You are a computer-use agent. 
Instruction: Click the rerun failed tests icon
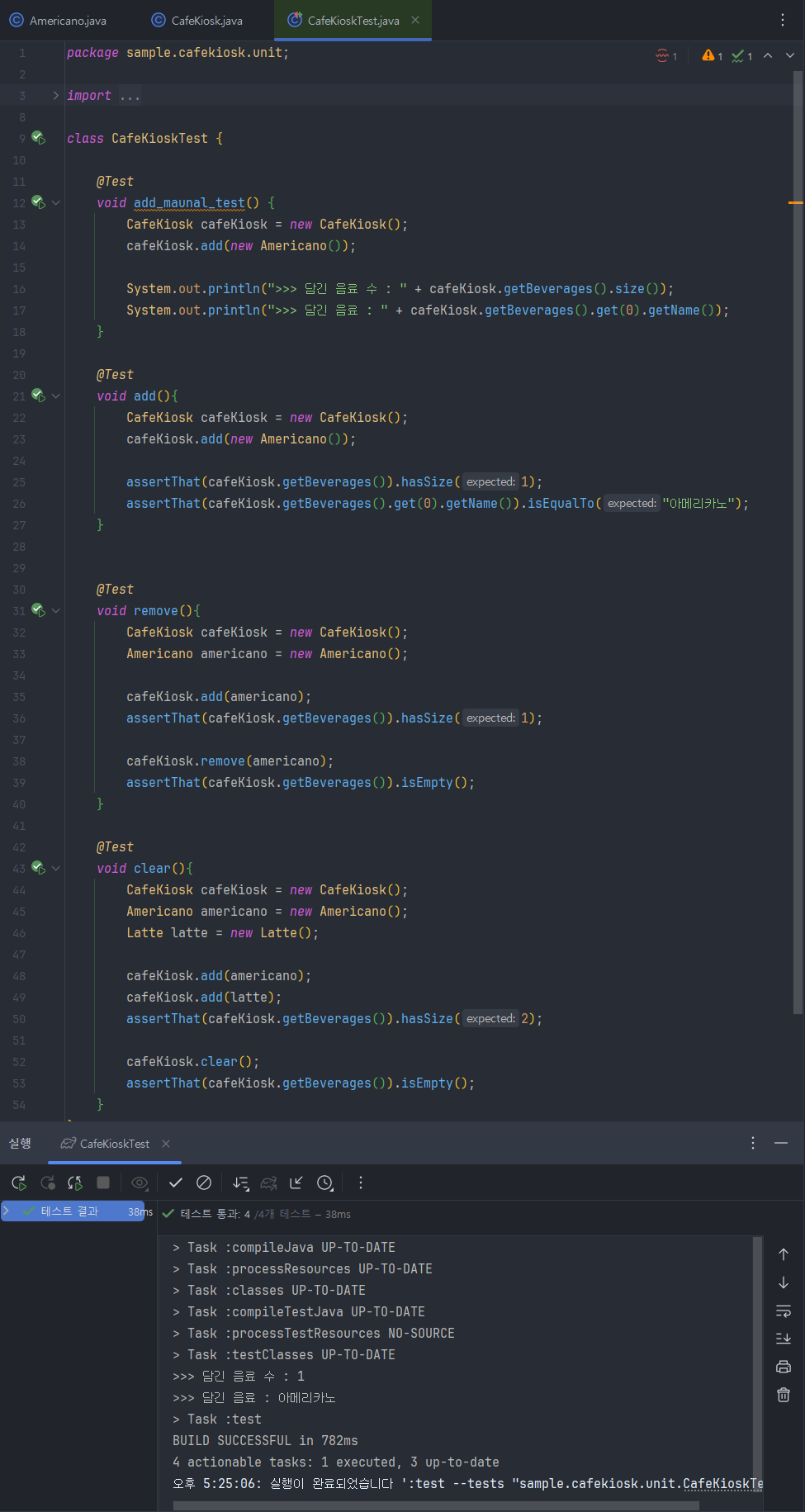48,1183
